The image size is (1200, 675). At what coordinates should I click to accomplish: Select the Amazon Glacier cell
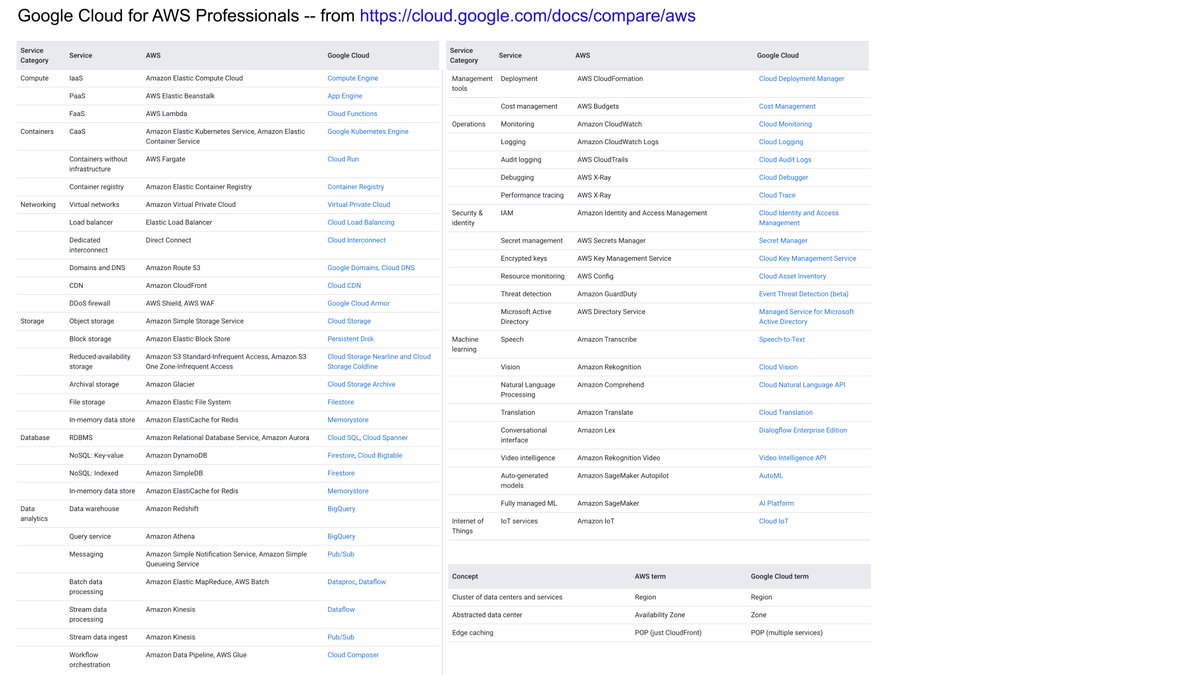click(x=170, y=385)
